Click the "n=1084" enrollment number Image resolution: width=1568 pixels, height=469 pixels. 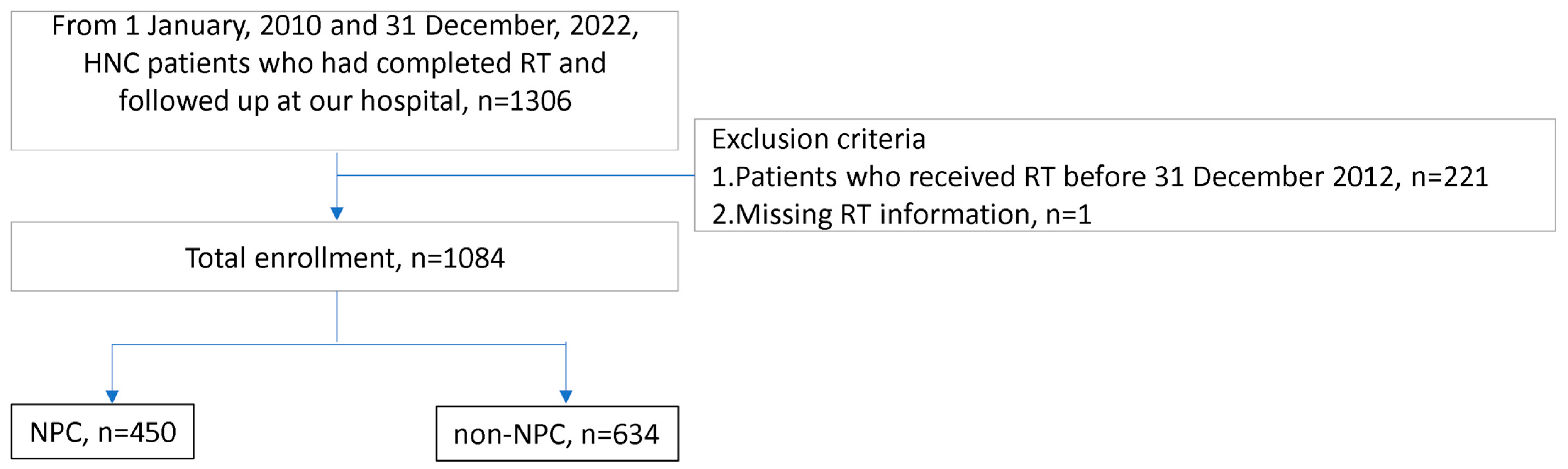pos(458,258)
